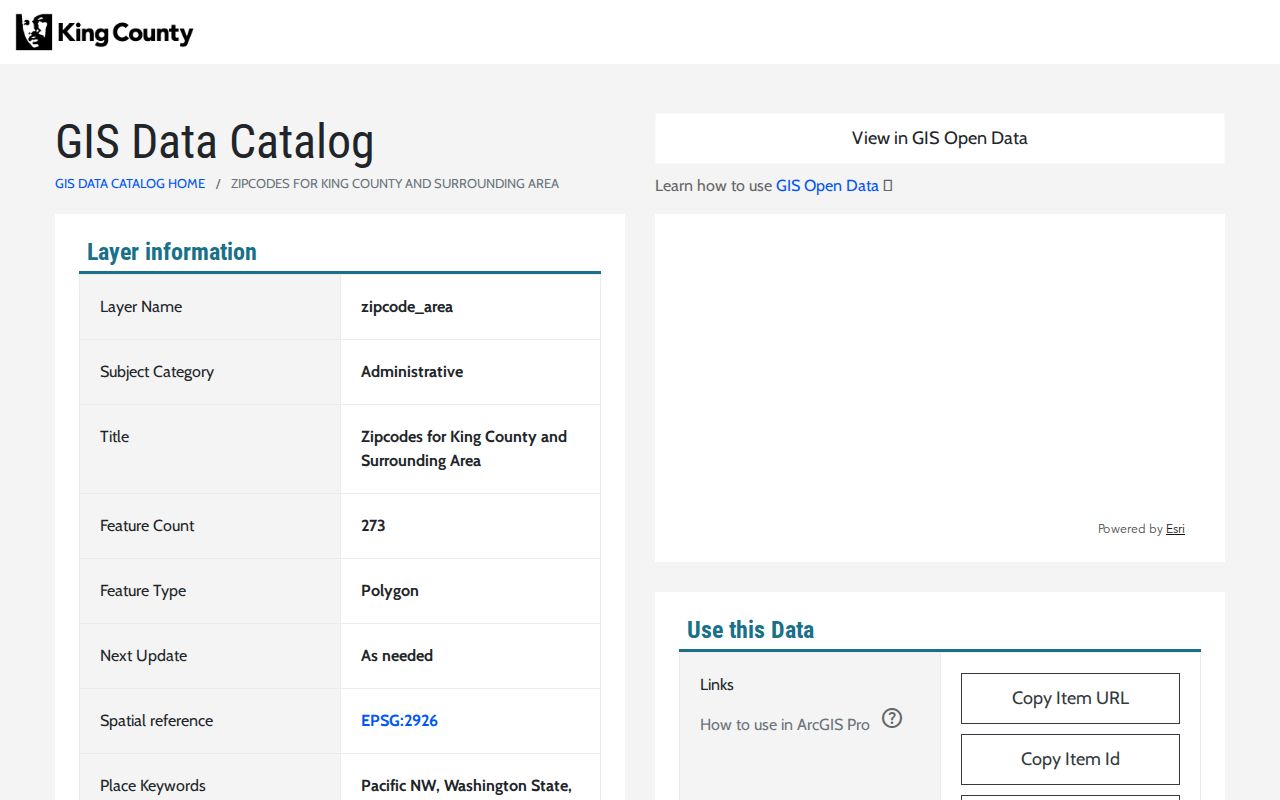Click the Next Update row label
Viewport: 1280px width, 800px height.
point(143,656)
